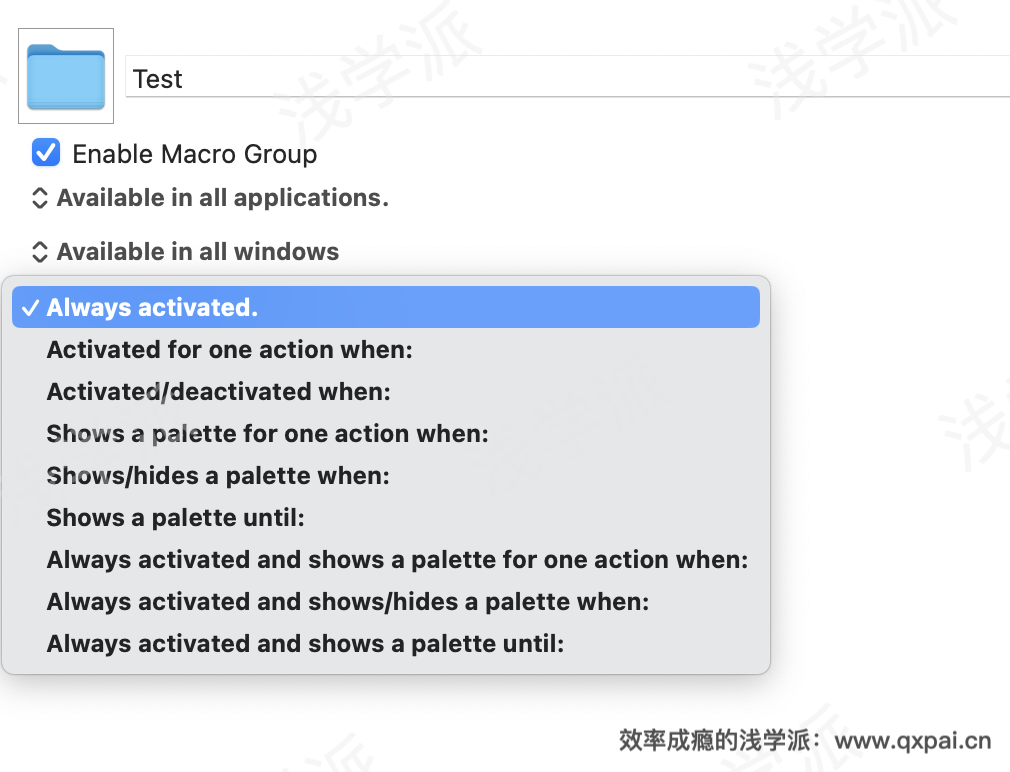
Task: Choose 'Activated for one action when:'
Action: (x=229, y=350)
